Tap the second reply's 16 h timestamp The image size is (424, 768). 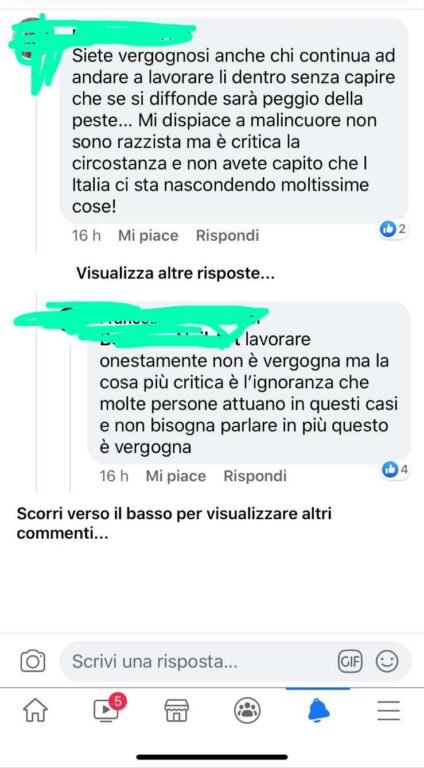(x=114, y=476)
